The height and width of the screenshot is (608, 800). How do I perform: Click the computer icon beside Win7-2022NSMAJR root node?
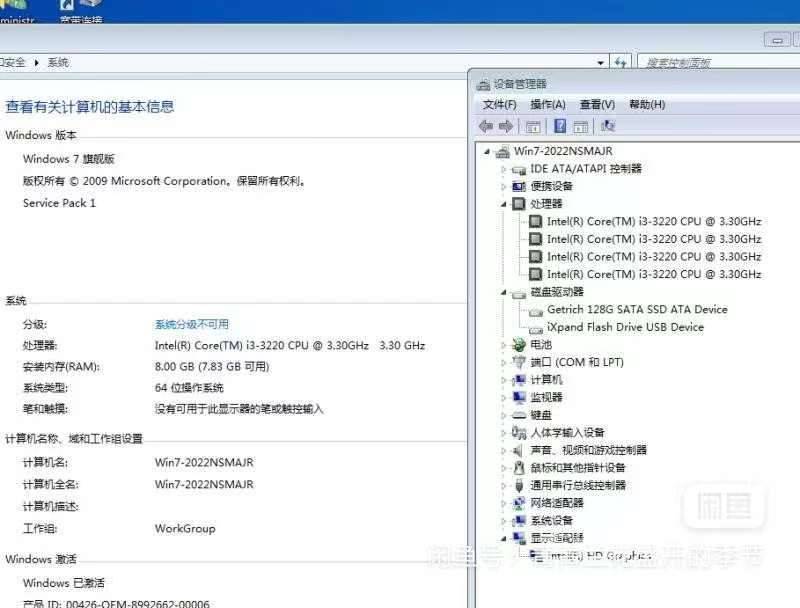(503, 151)
